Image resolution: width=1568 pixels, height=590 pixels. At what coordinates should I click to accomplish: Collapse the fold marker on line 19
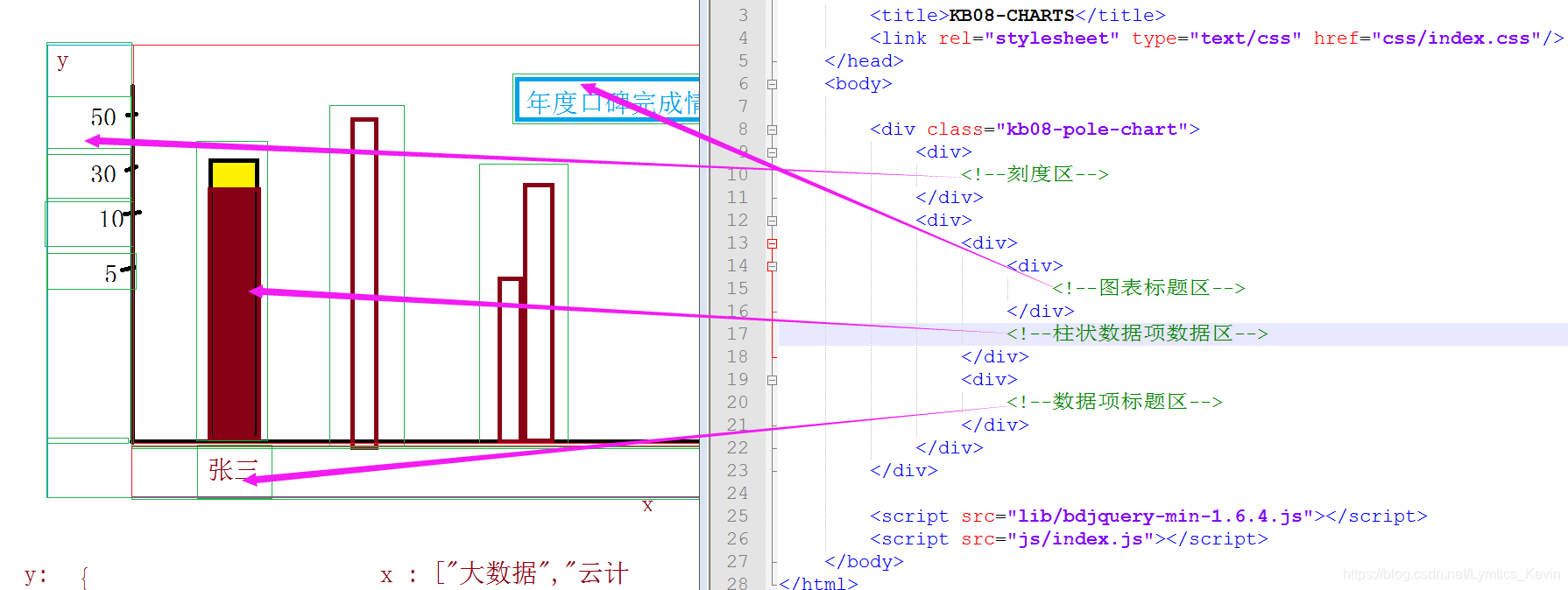pyautogui.click(x=772, y=380)
